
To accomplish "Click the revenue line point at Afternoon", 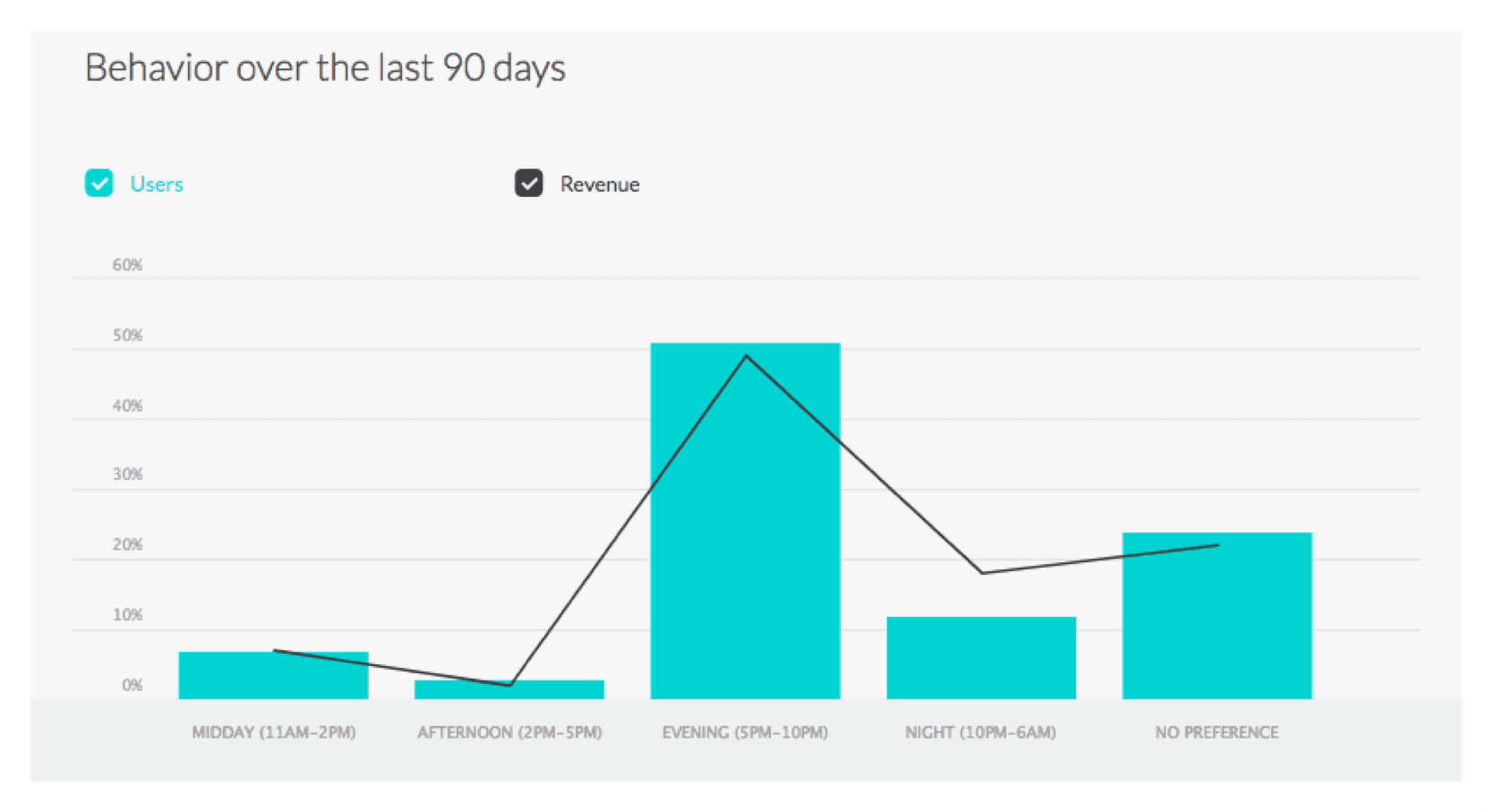I will tap(509, 685).
